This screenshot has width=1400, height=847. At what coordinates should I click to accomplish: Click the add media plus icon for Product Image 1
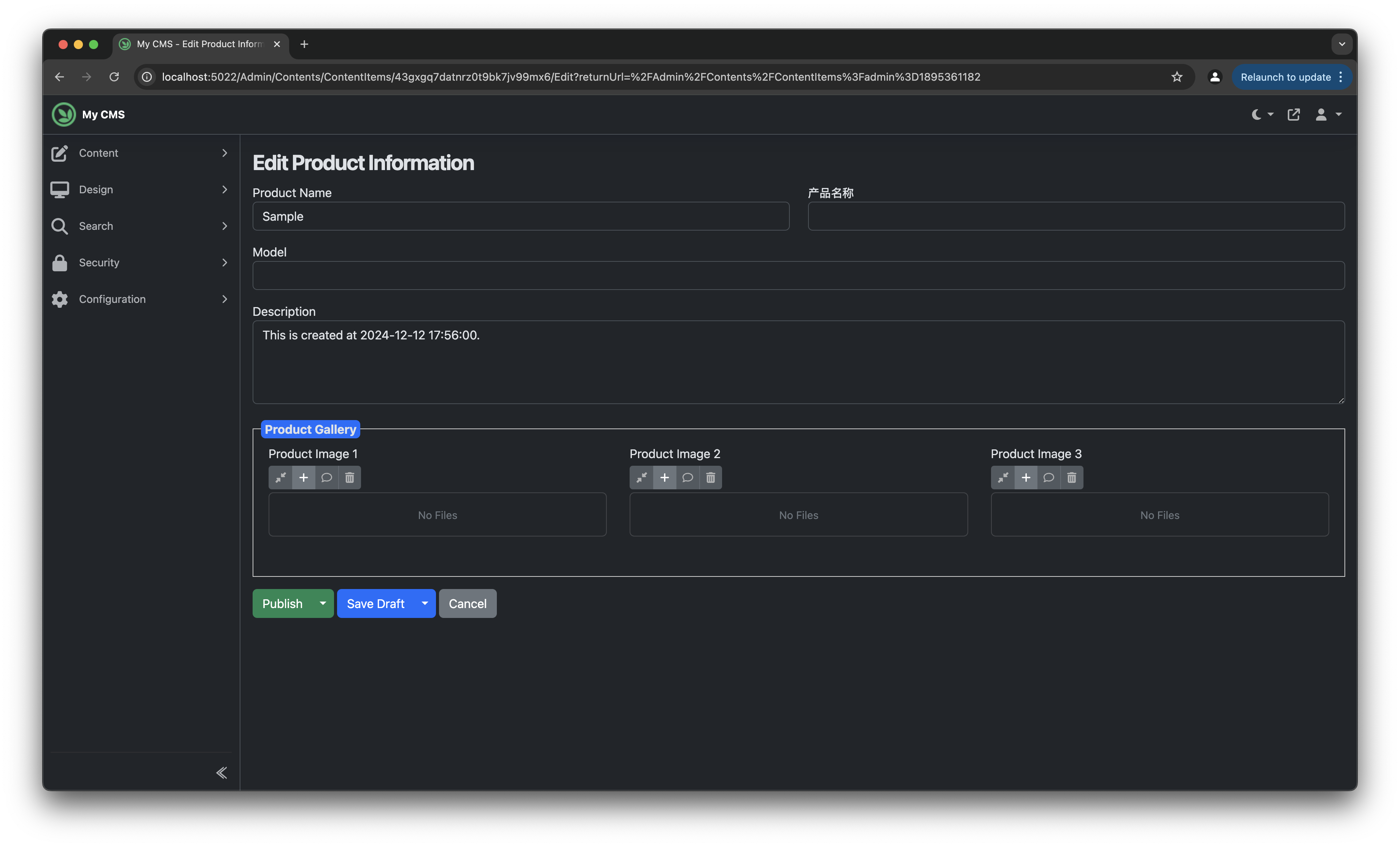pyautogui.click(x=304, y=478)
